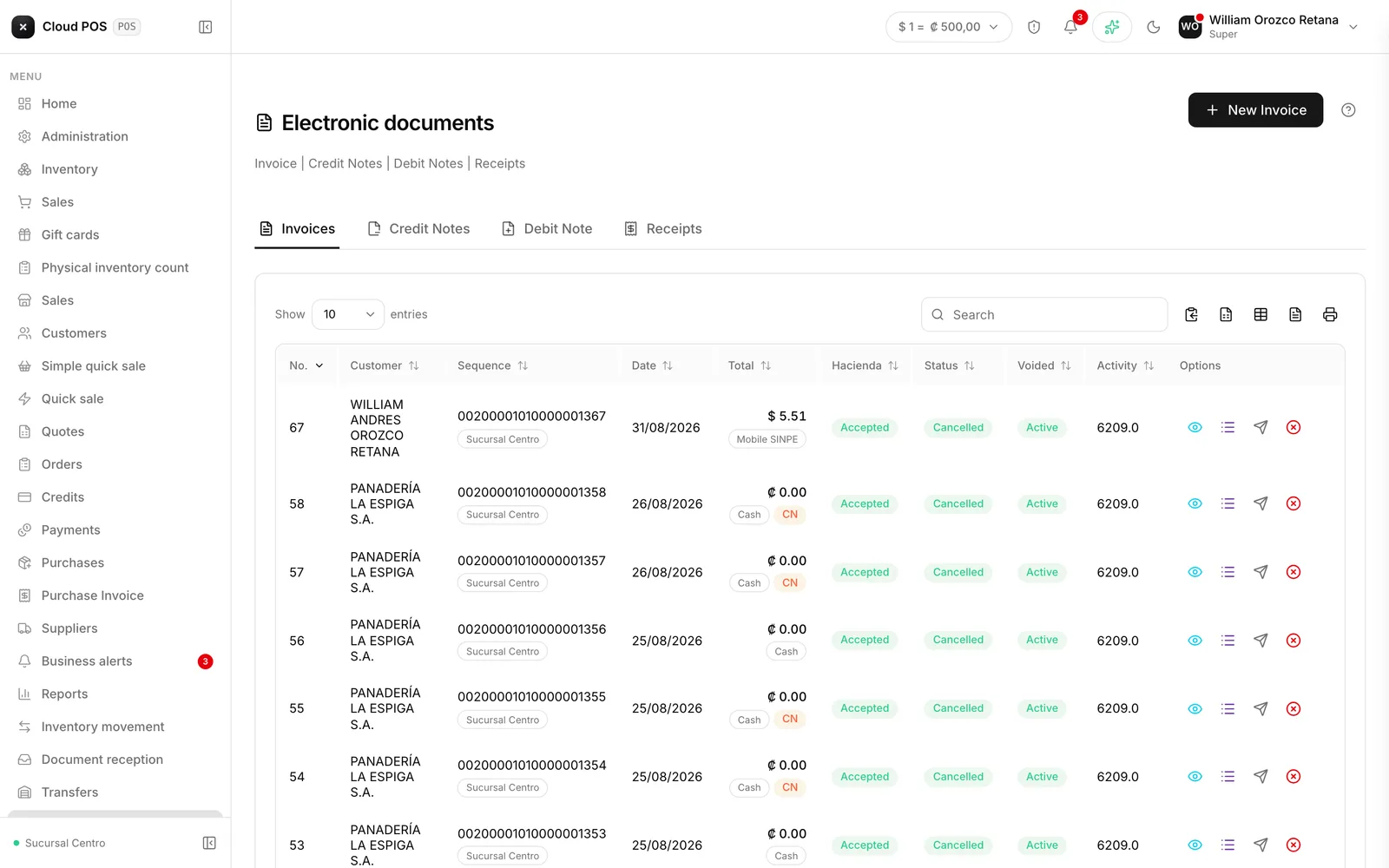The width and height of the screenshot is (1389, 868).
Task: Click the shield icon in header
Action: tap(1034, 27)
